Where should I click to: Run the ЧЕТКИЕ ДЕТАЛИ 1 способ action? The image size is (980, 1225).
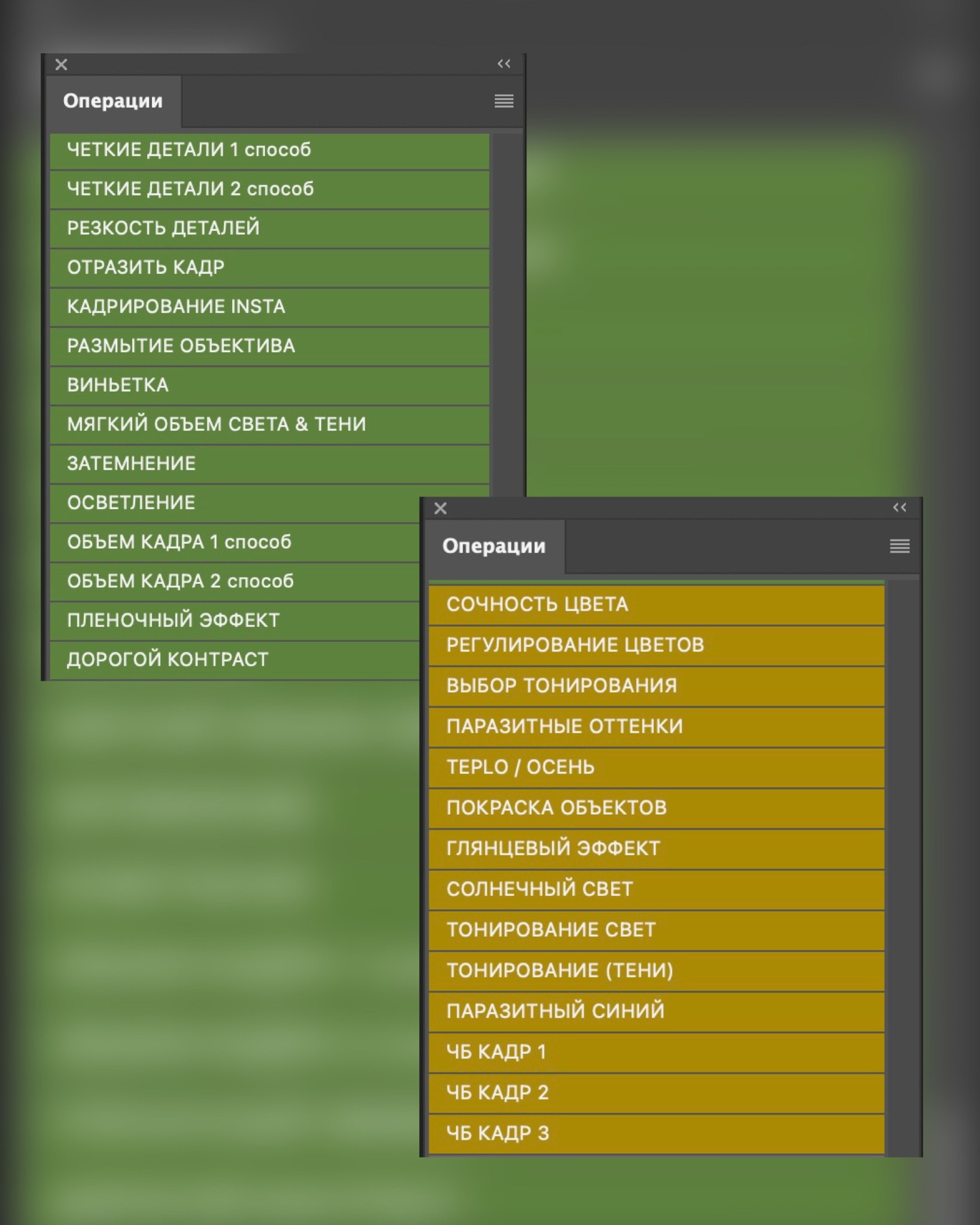coord(269,150)
